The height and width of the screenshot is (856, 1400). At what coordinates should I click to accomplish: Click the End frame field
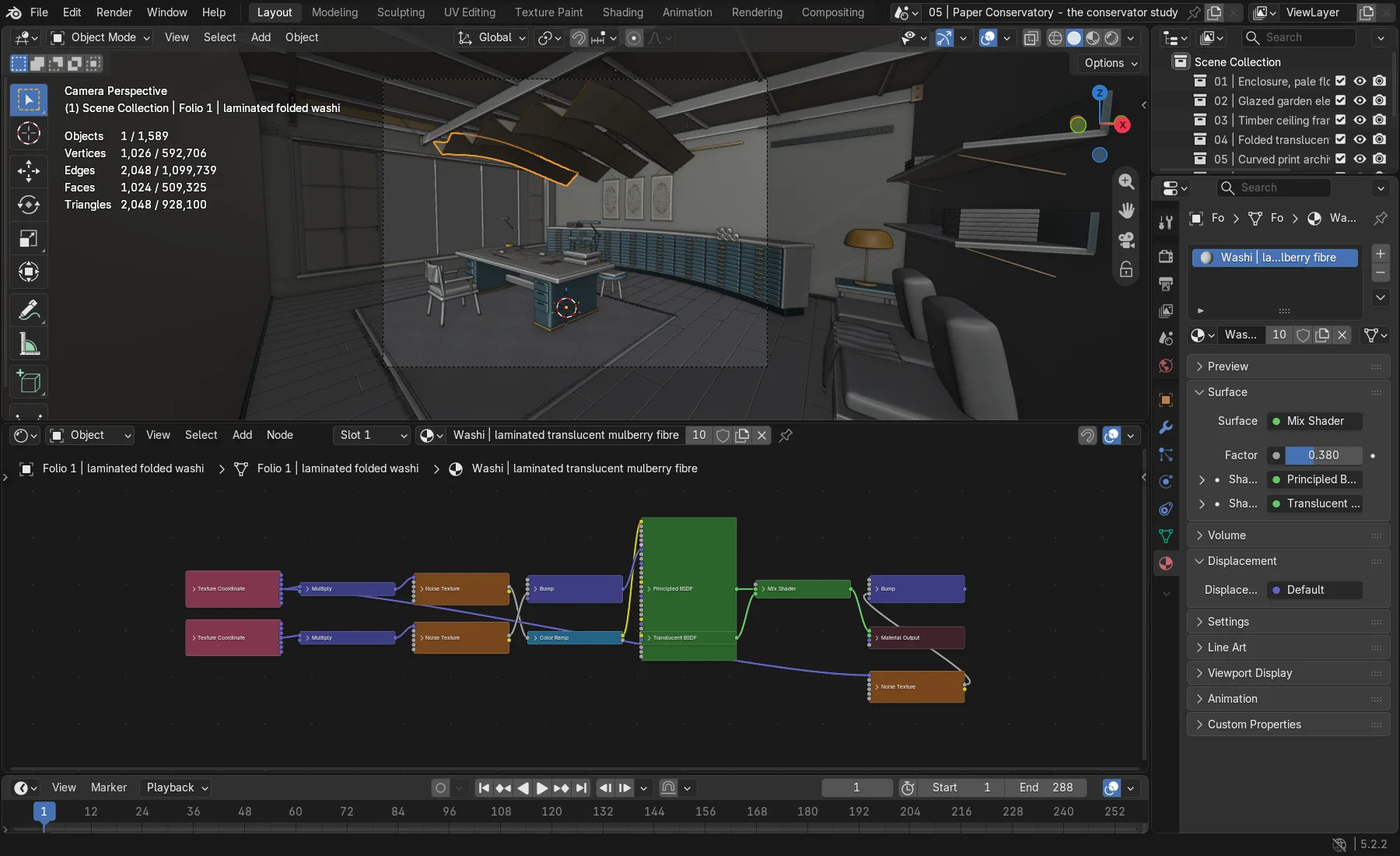(x=1045, y=788)
